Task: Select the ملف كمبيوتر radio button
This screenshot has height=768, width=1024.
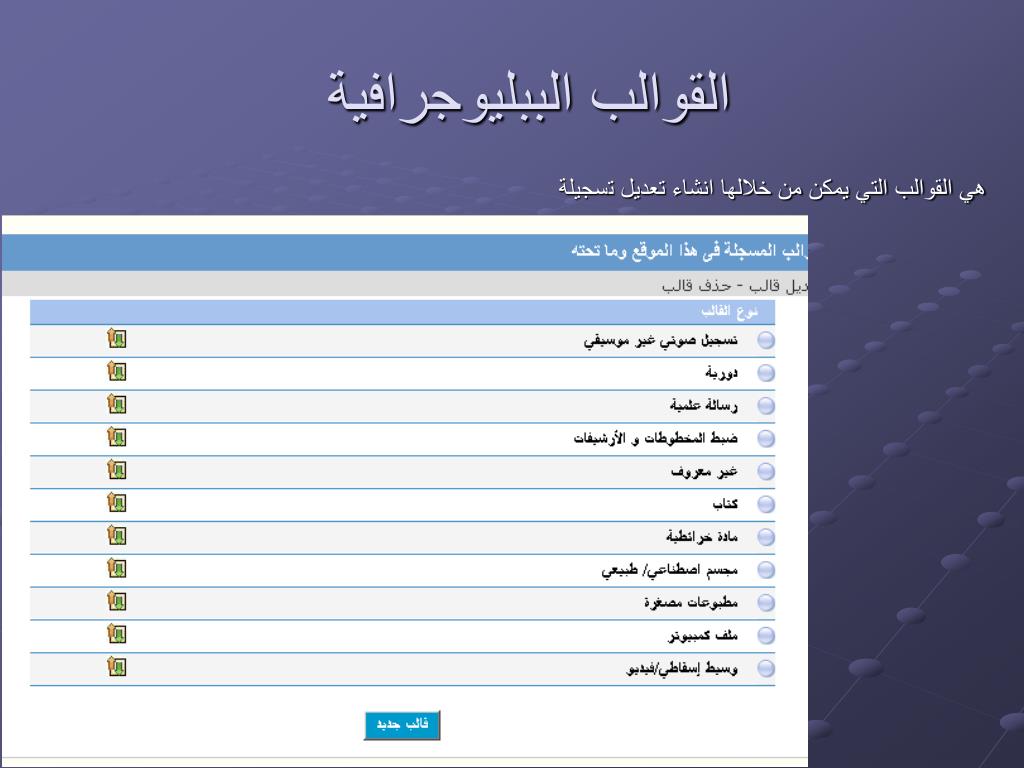Action: click(x=766, y=635)
